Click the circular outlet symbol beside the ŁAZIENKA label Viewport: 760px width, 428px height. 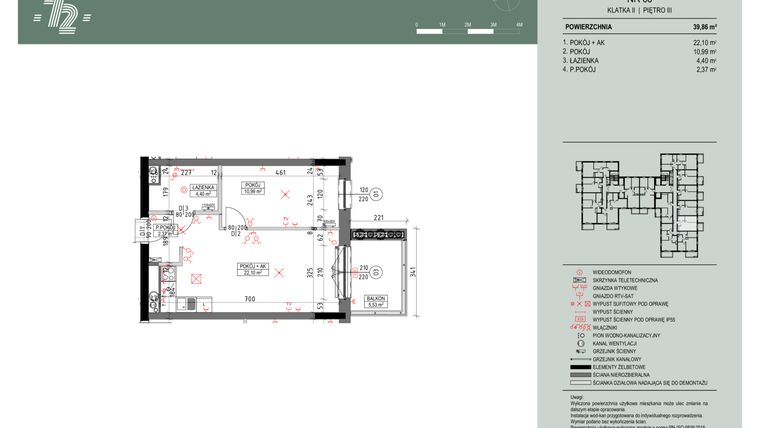point(184,190)
